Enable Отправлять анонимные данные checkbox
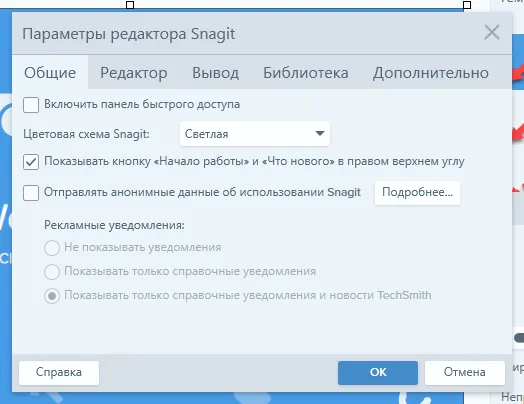This screenshot has width=524, height=404. click(x=31, y=193)
